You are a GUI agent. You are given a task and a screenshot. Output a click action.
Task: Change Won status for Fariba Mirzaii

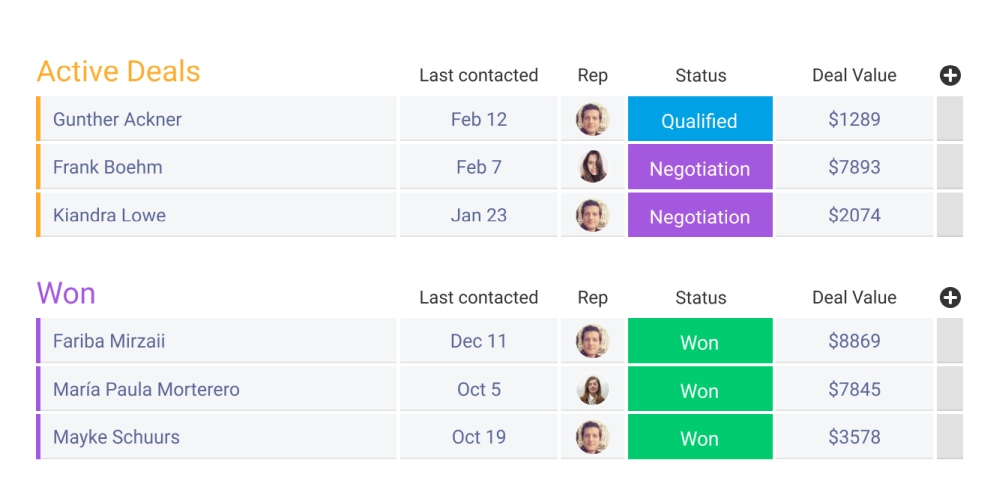tap(700, 342)
